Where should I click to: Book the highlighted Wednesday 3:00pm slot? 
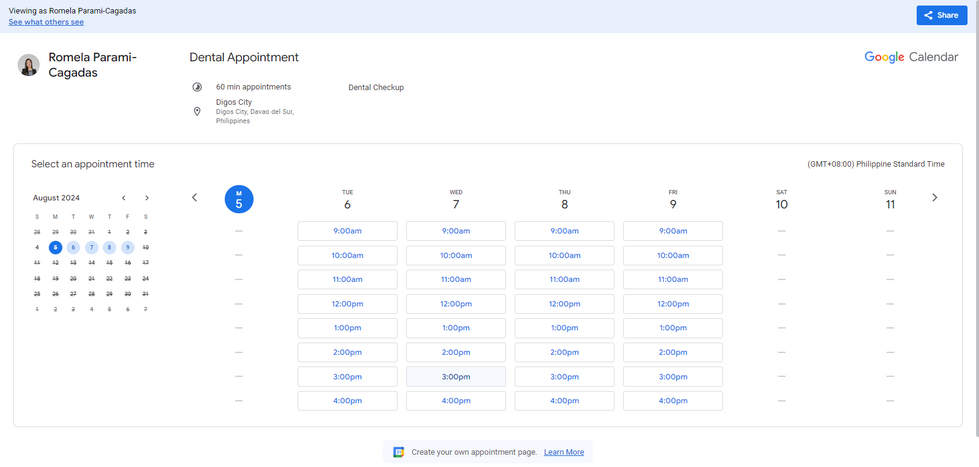(x=456, y=376)
